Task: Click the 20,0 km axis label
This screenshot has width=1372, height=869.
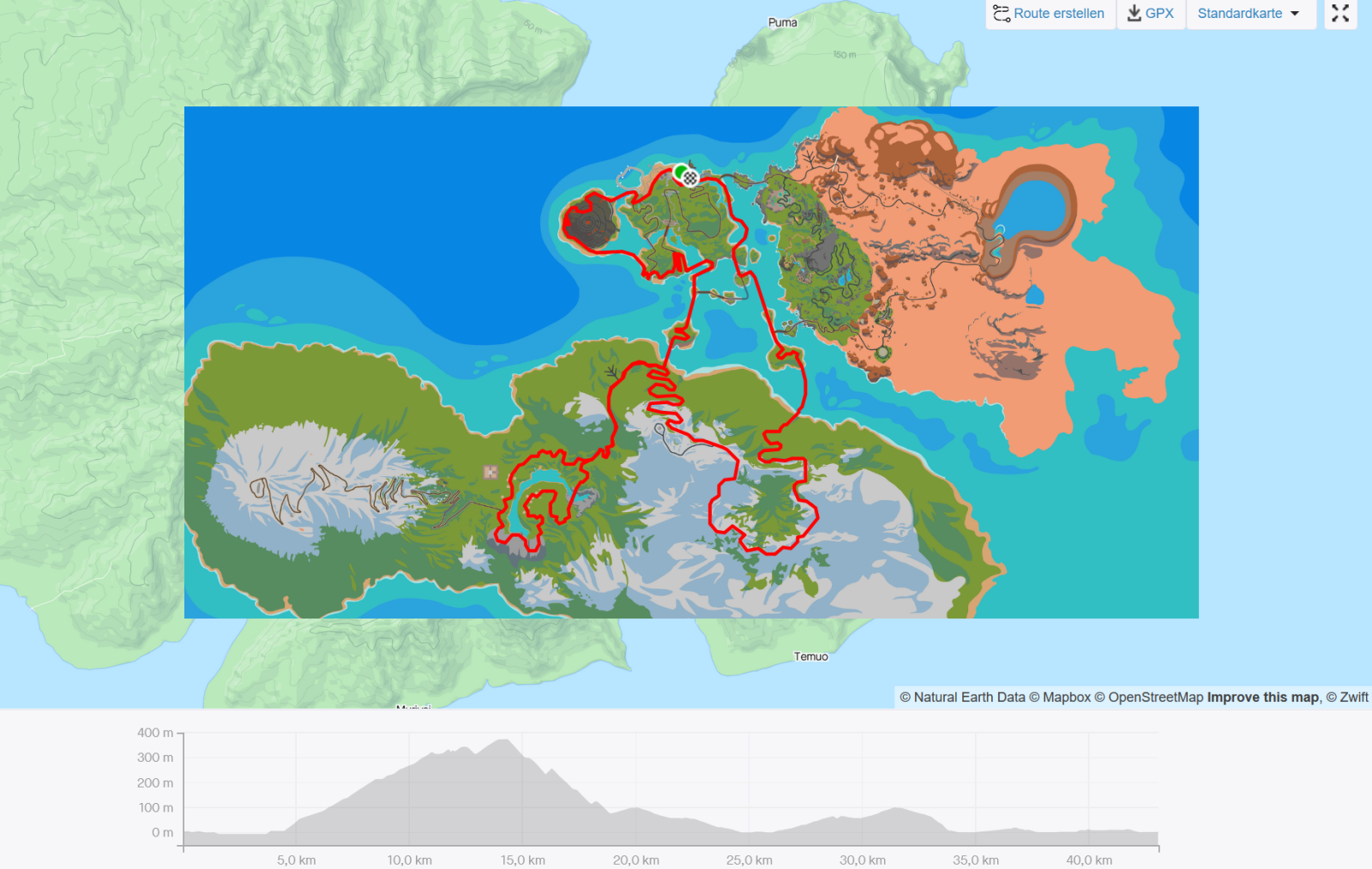Action: 636,860
